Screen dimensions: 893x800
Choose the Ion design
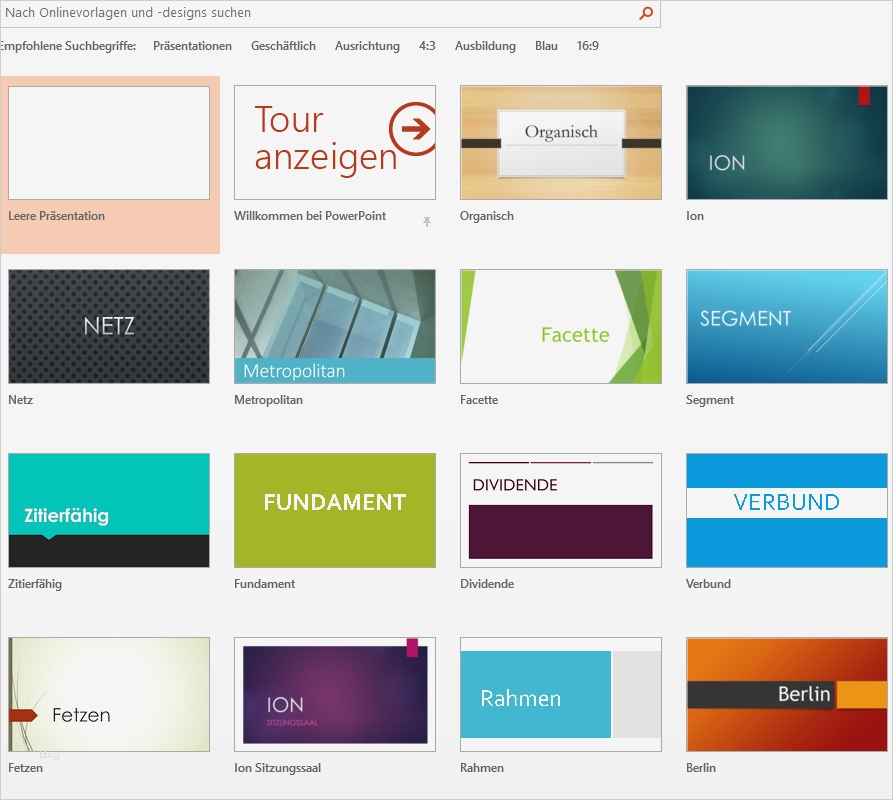pyautogui.click(x=786, y=143)
